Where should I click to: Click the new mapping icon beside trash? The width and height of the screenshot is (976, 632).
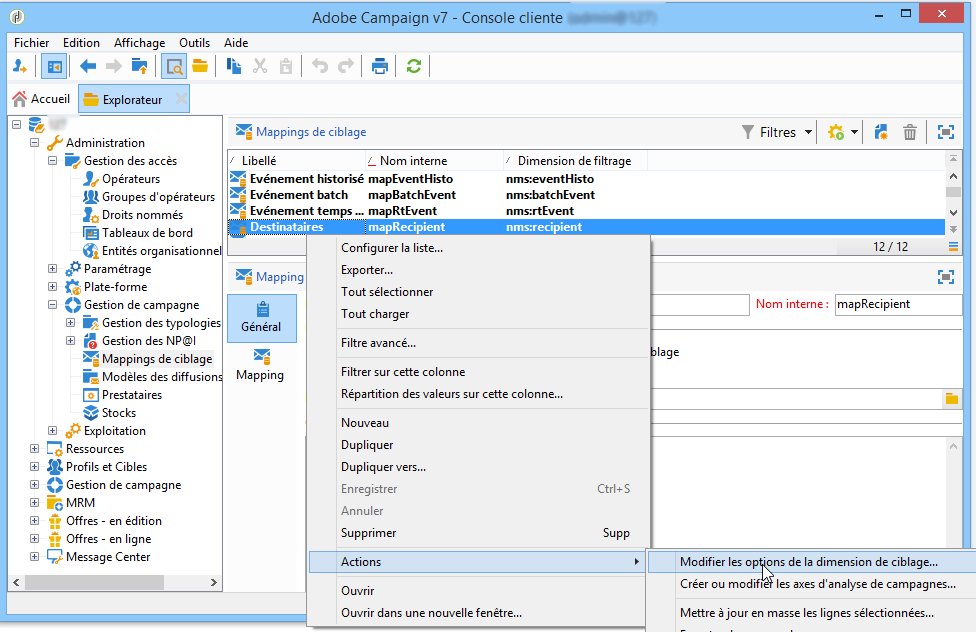click(x=881, y=132)
